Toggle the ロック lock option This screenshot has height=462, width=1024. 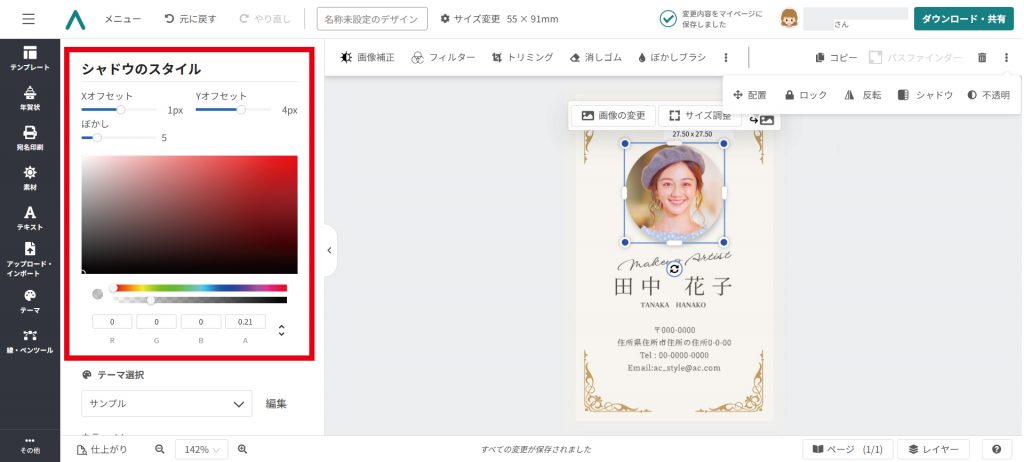pyautogui.click(x=806, y=95)
